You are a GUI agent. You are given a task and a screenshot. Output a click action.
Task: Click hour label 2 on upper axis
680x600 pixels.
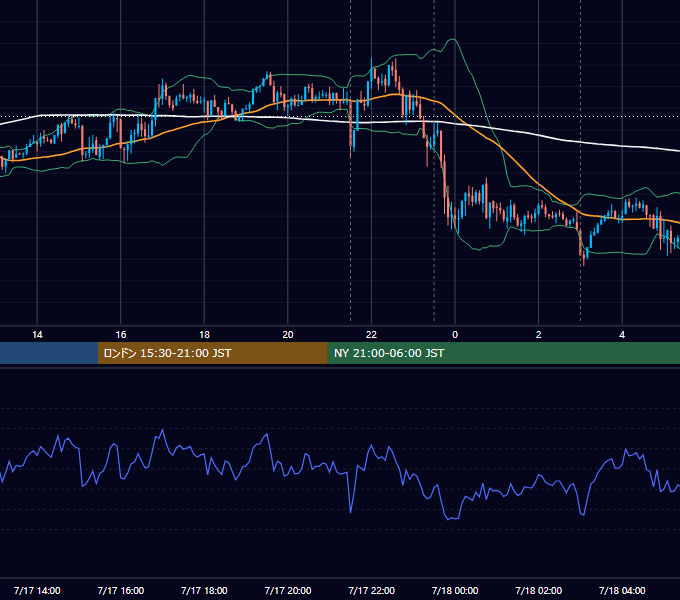(539, 335)
